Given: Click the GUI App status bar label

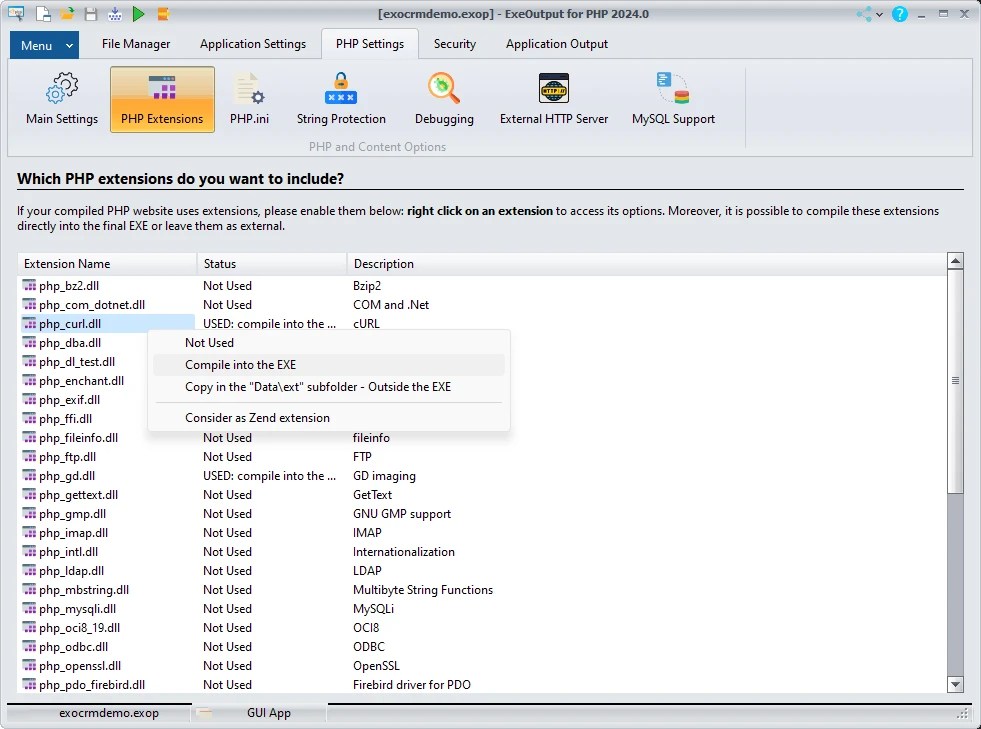Looking at the screenshot, I should (x=269, y=713).
